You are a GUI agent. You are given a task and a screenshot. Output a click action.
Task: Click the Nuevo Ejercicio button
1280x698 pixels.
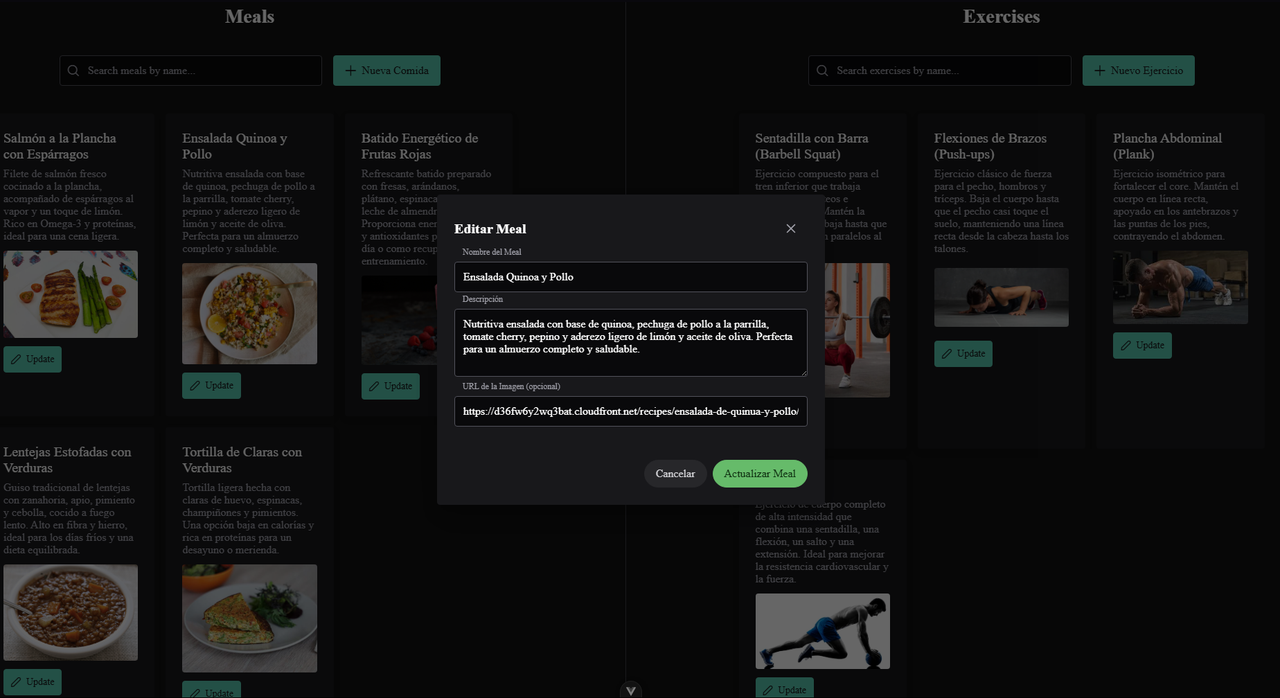click(1139, 71)
